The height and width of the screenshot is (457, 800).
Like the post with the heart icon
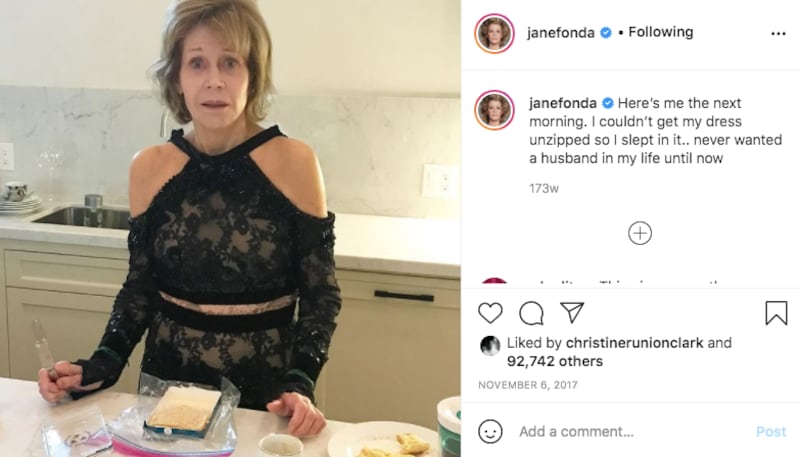pyautogui.click(x=490, y=313)
